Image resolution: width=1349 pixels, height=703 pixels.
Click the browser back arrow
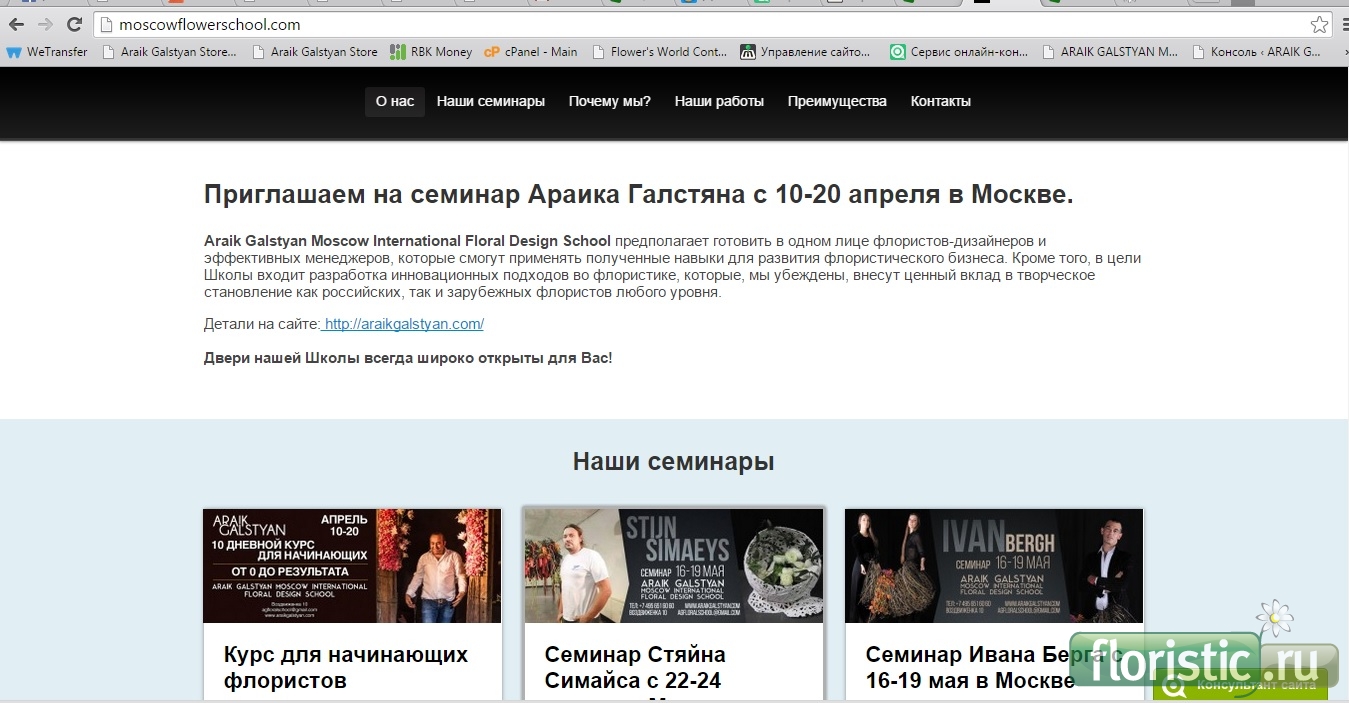click(17, 24)
